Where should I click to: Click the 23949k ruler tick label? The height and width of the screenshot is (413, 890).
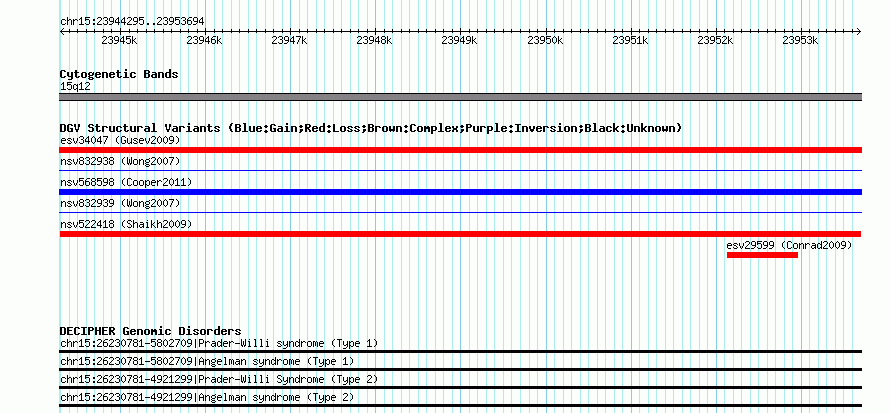[460, 40]
